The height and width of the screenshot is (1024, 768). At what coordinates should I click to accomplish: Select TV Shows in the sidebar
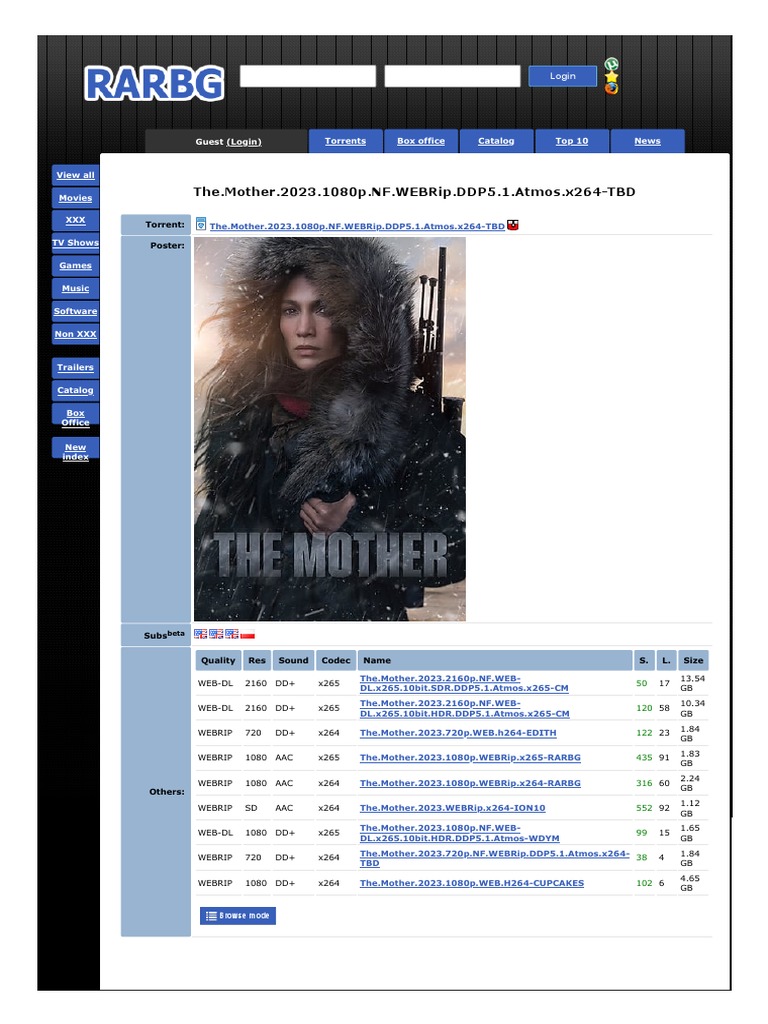click(x=75, y=242)
